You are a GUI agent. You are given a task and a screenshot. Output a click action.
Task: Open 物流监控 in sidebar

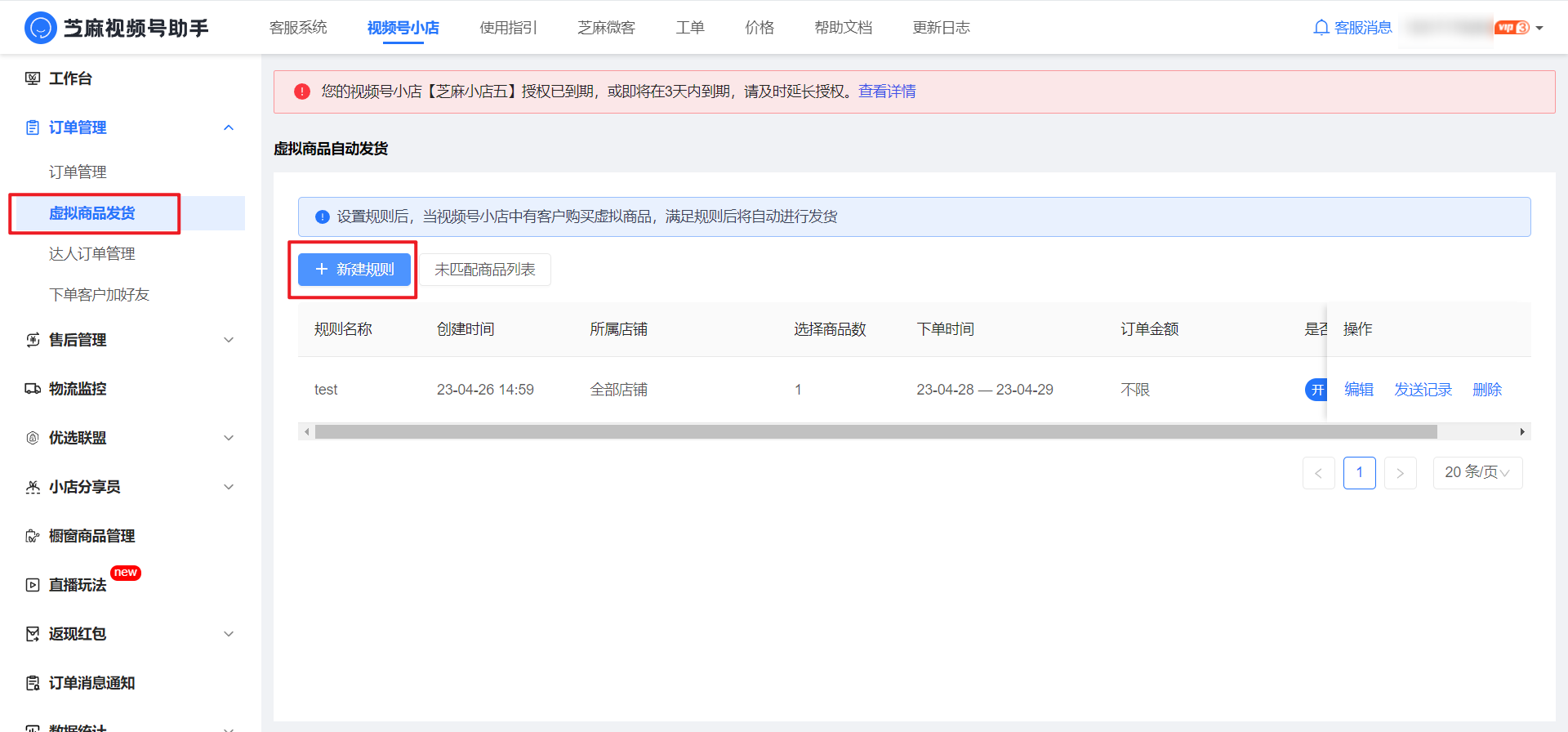click(x=78, y=389)
